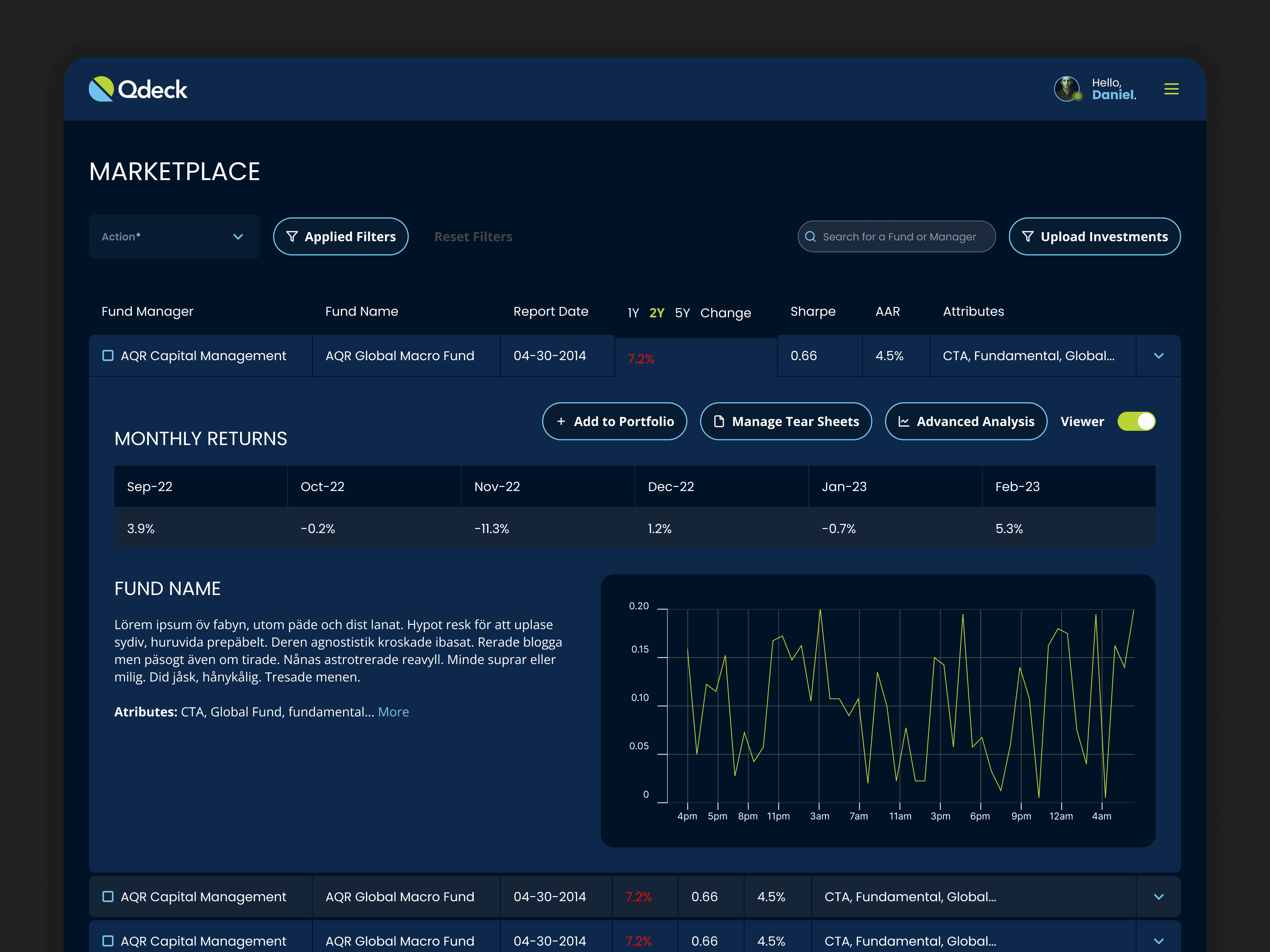Image resolution: width=1270 pixels, height=952 pixels.
Task: Click the Qdeck logo icon
Action: pos(102,89)
